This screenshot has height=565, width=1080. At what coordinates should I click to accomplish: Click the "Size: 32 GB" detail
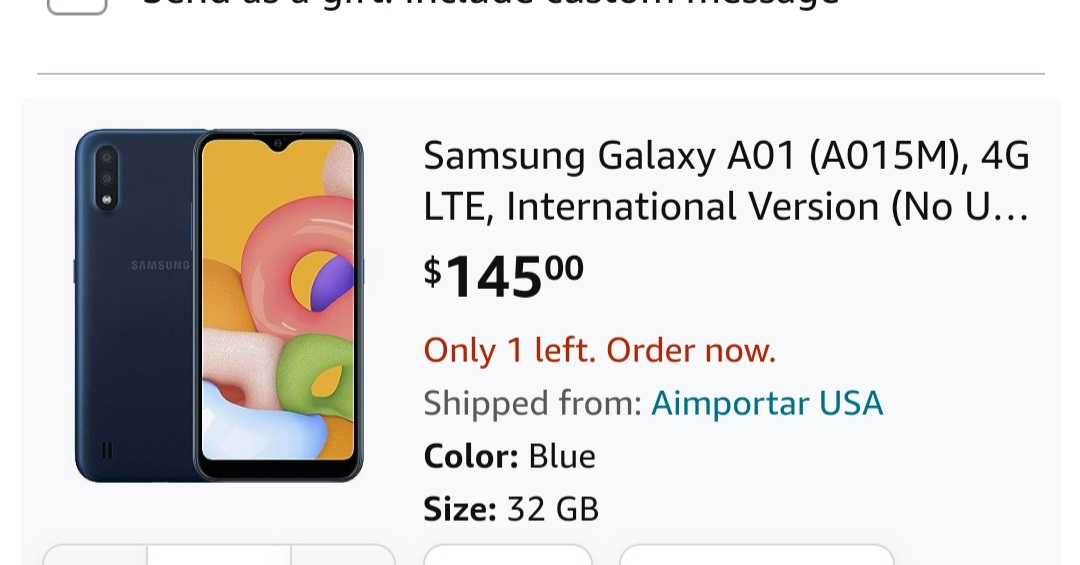point(511,509)
